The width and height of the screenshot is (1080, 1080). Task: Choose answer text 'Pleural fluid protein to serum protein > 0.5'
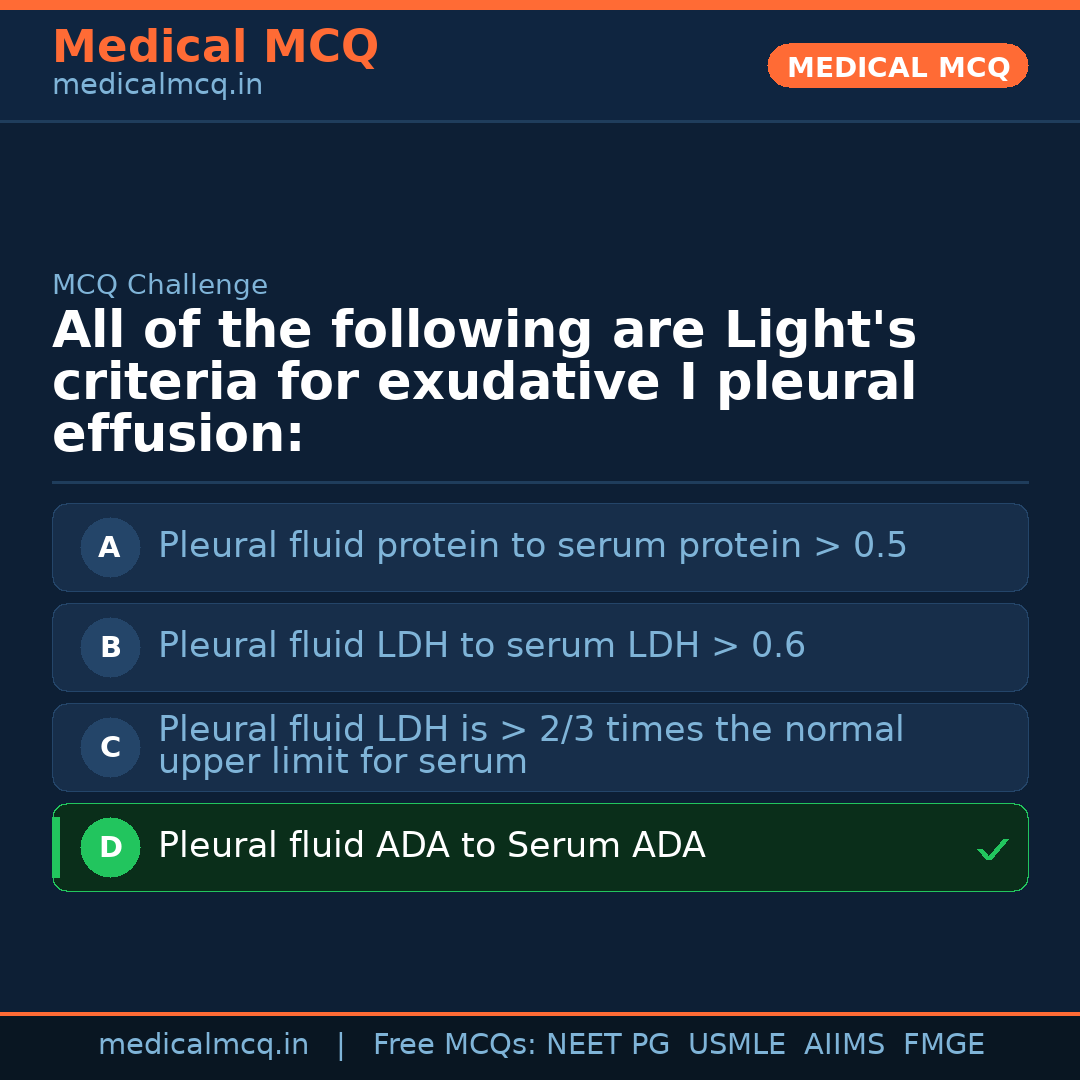click(532, 546)
